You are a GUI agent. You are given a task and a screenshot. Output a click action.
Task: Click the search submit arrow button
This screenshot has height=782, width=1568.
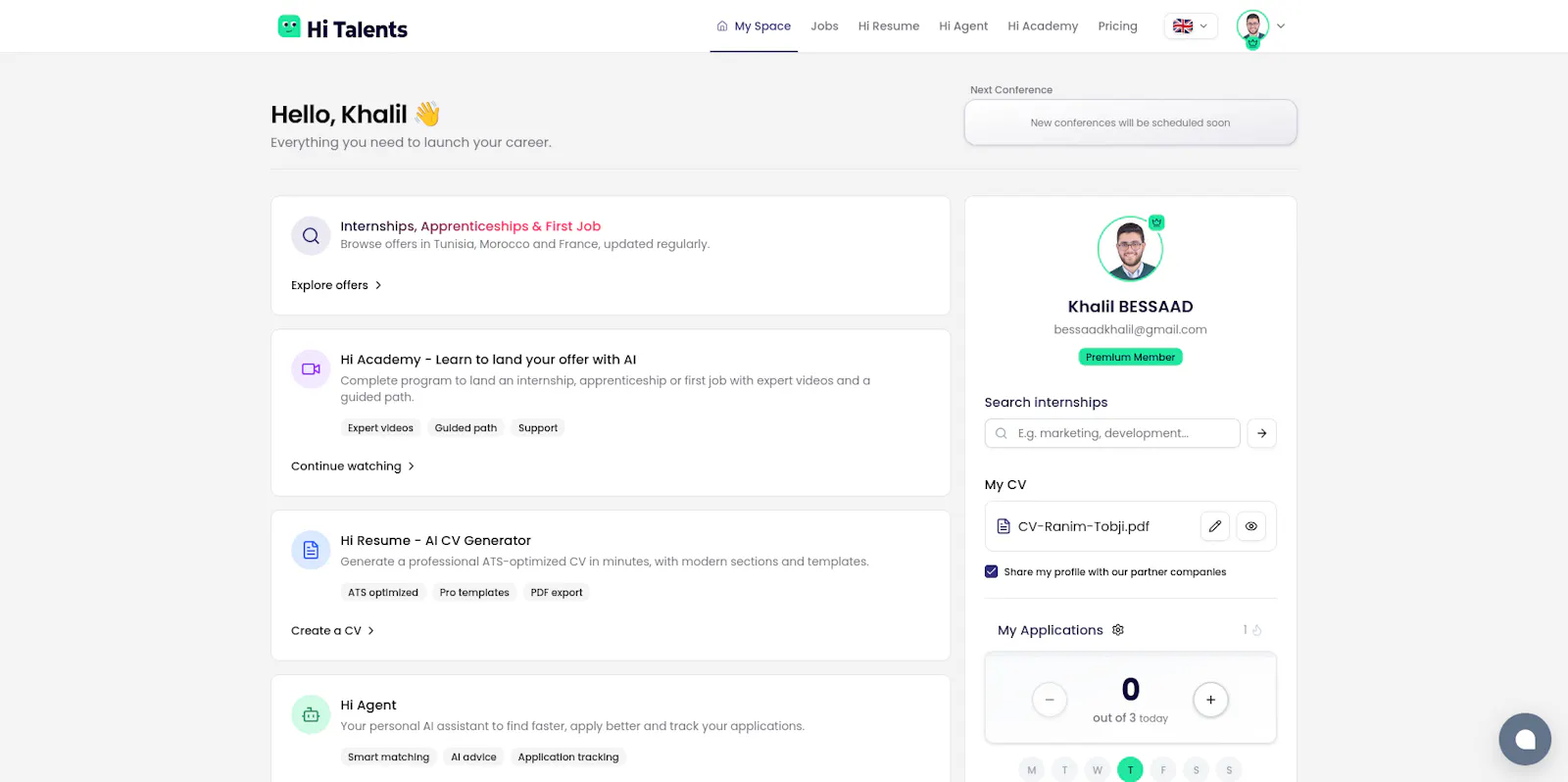pos(1261,433)
